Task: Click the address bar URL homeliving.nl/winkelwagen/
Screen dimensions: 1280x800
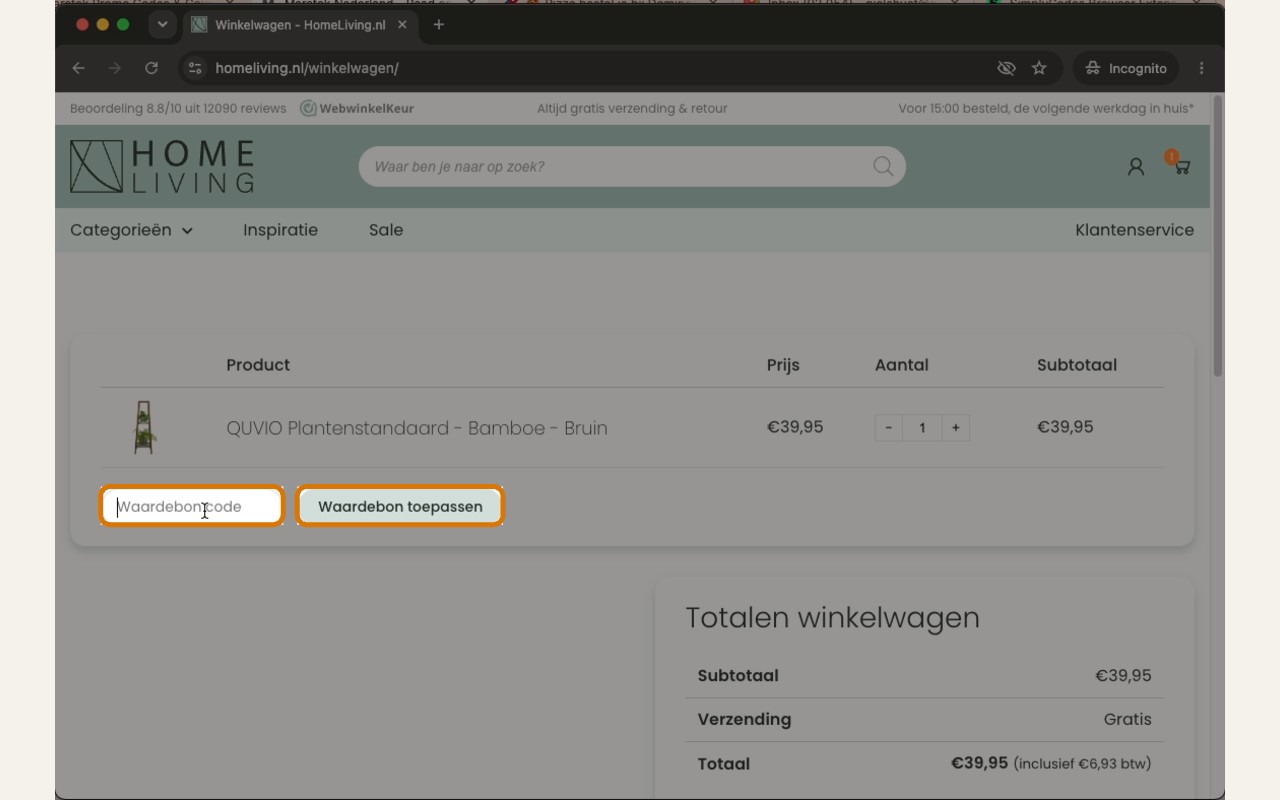Action: [x=307, y=68]
